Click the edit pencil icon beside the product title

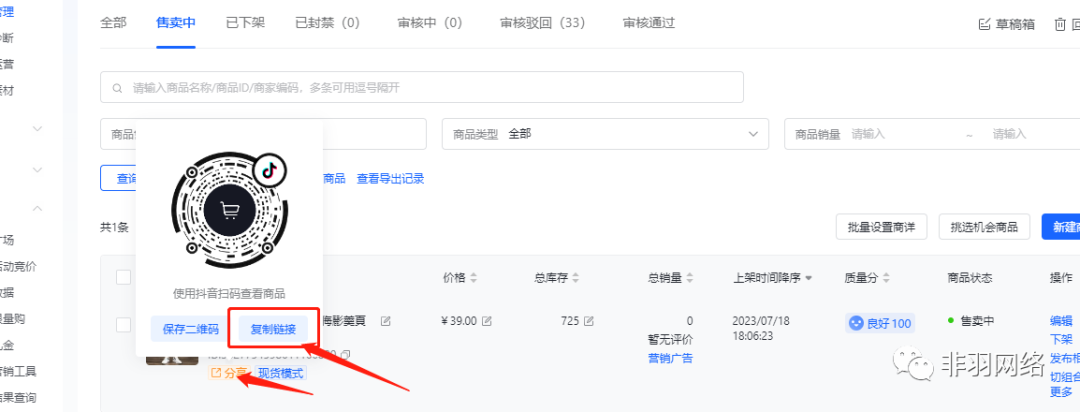(x=386, y=321)
